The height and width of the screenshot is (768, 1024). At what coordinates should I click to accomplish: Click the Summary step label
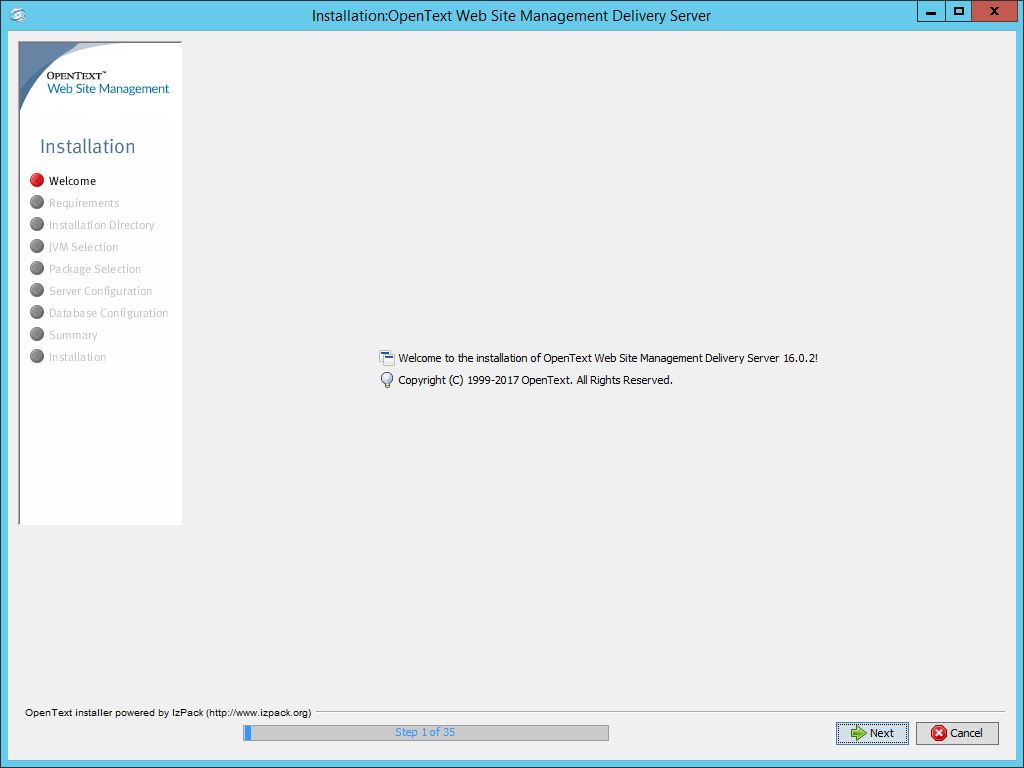tap(73, 335)
